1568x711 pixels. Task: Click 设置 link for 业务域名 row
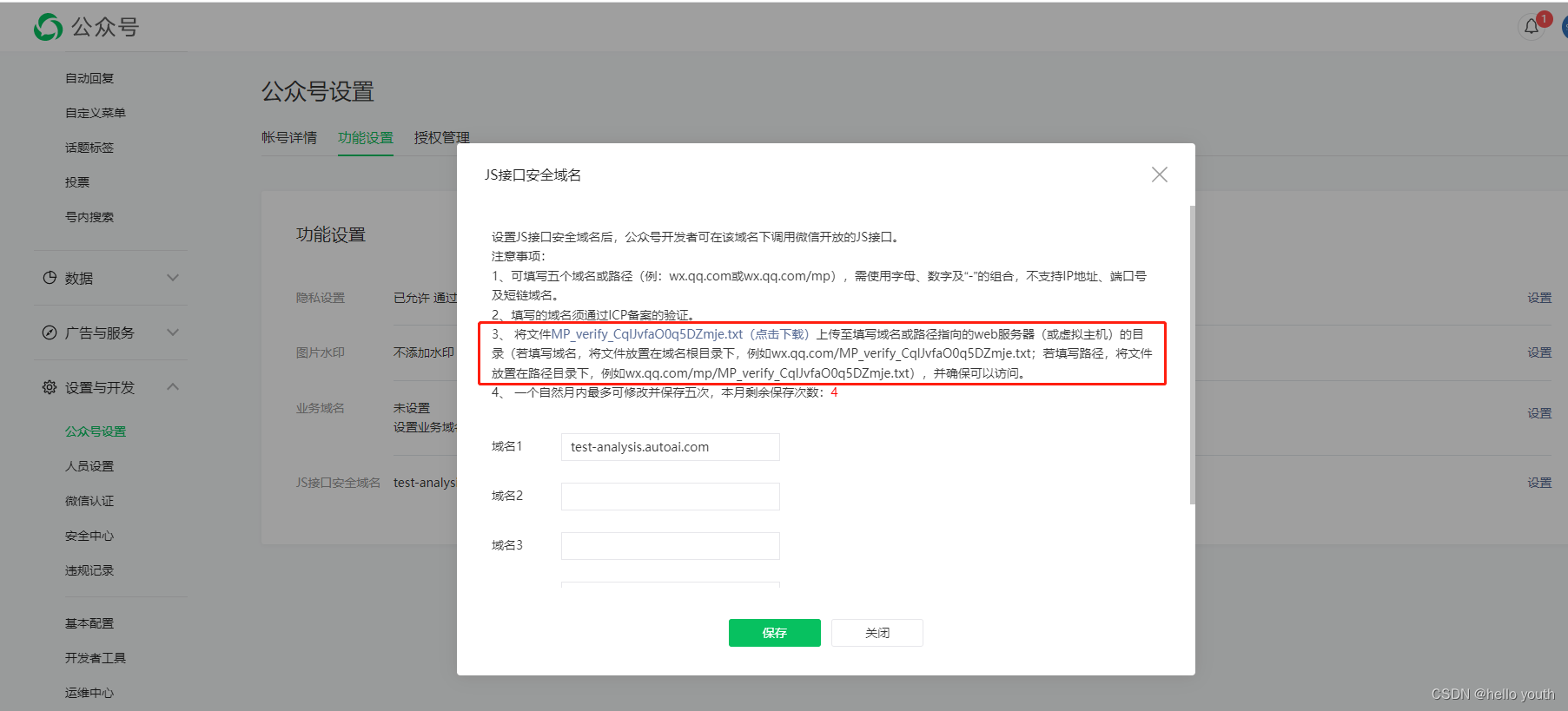coord(1539,413)
